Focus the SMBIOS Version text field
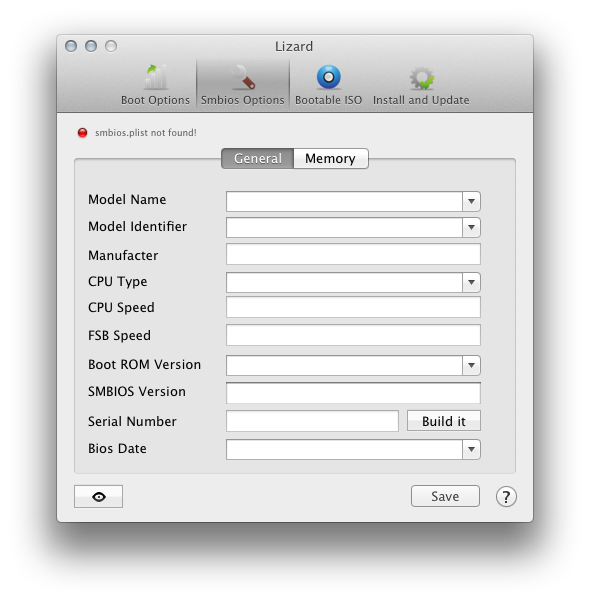This screenshot has width=590, height=601. (x=353, y=393)
